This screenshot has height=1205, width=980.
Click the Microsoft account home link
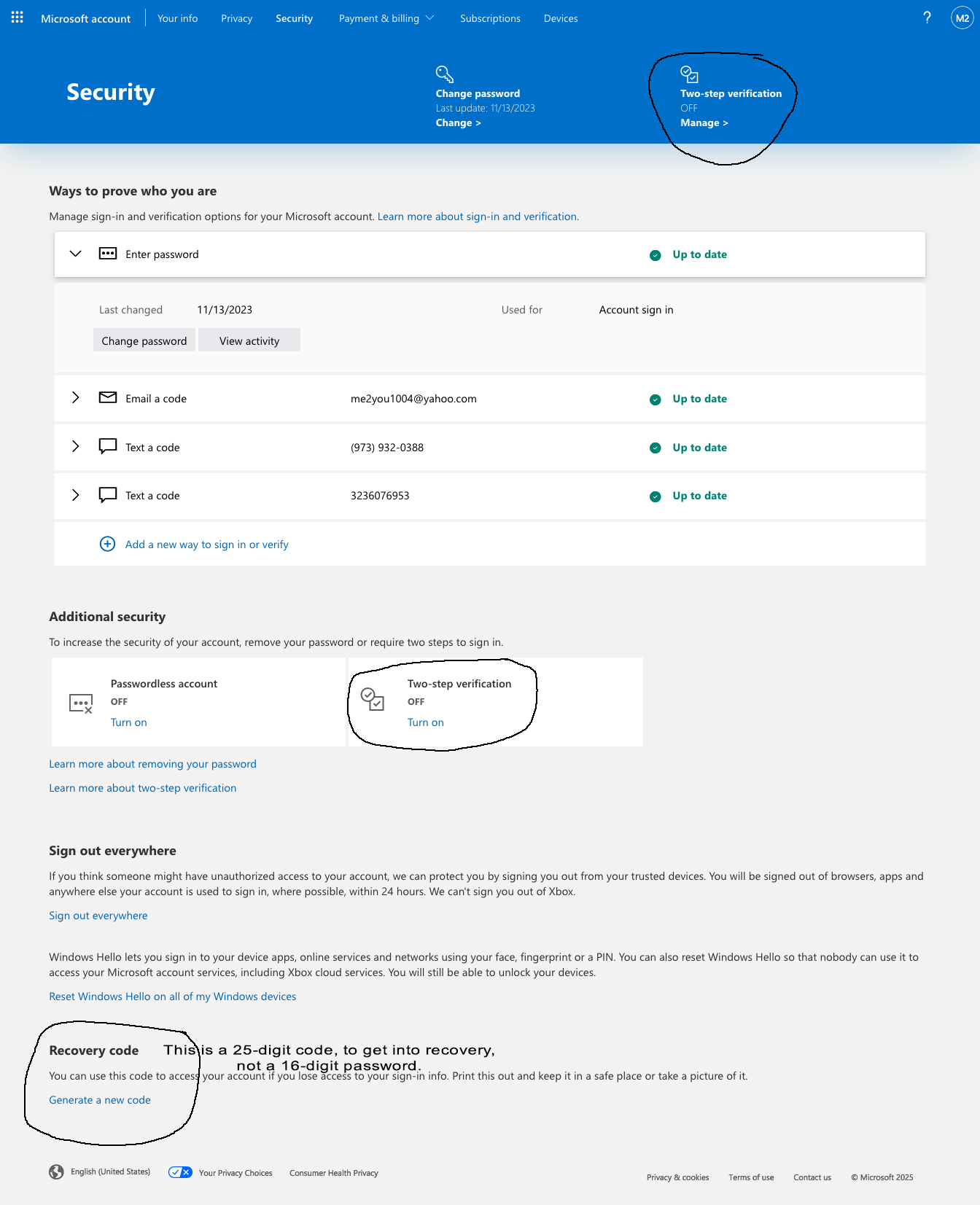(x=86, y=18)
